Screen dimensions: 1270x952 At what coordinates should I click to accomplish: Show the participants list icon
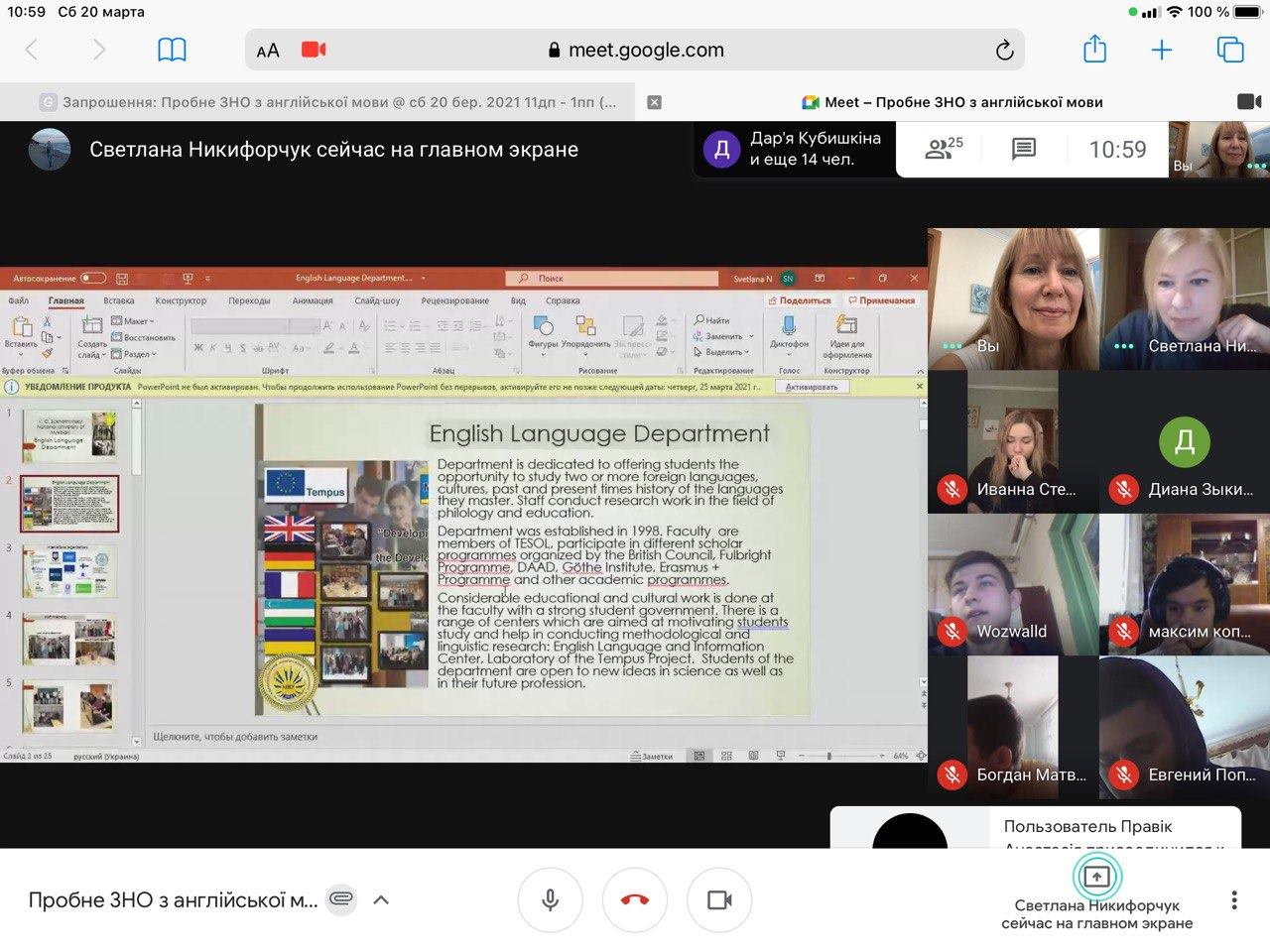[x=943, y=150]
